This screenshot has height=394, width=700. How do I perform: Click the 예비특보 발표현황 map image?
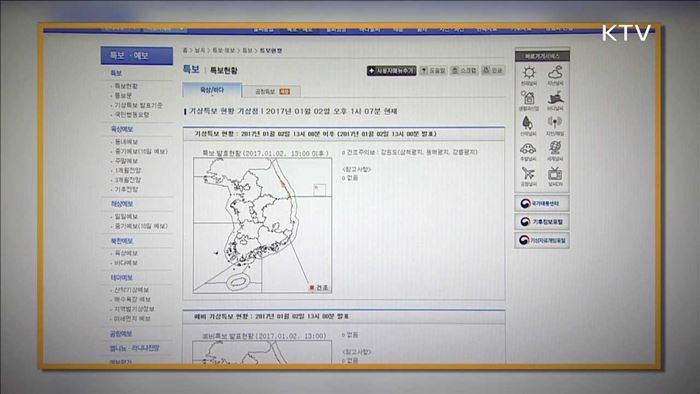click(262, 352)
